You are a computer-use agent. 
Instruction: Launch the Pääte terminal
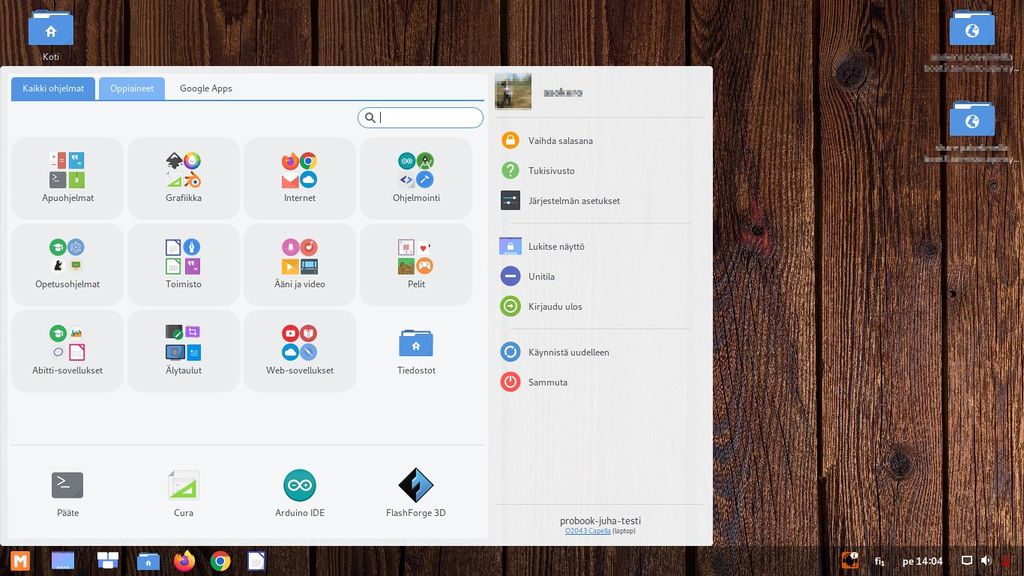(67, 486)
